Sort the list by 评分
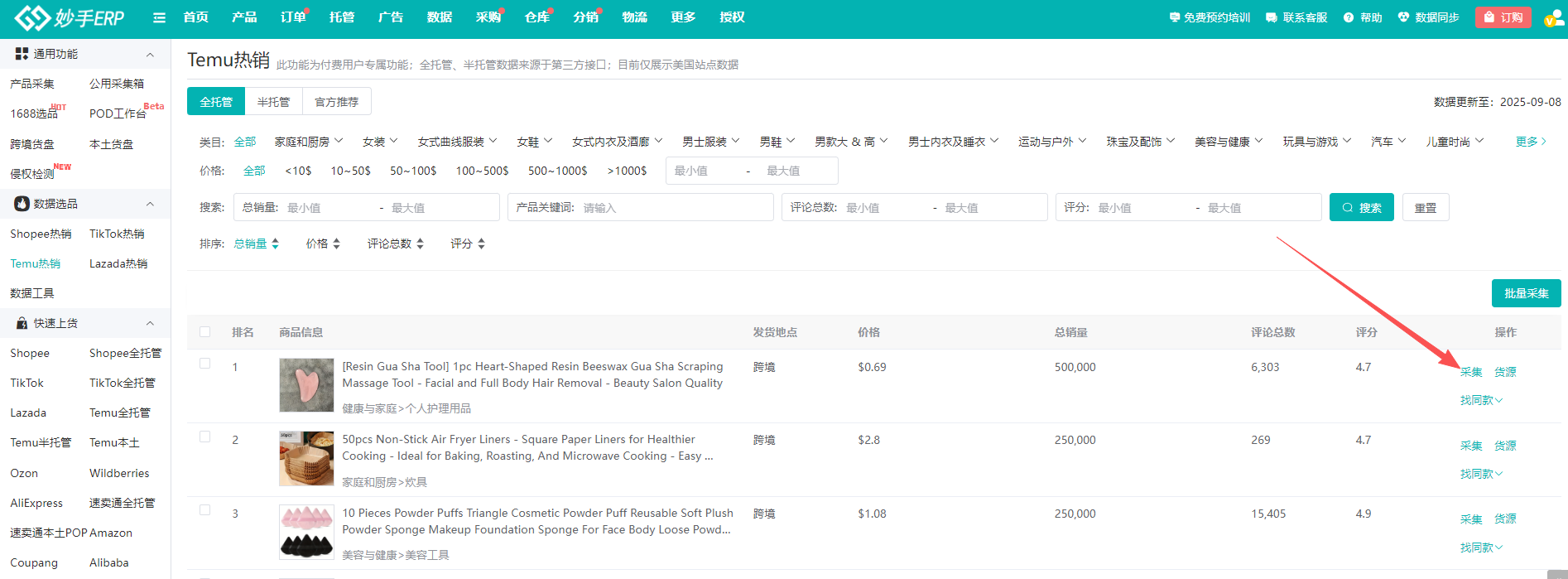The height and width of the screenshot is (579, 1568). click(468, 244)
